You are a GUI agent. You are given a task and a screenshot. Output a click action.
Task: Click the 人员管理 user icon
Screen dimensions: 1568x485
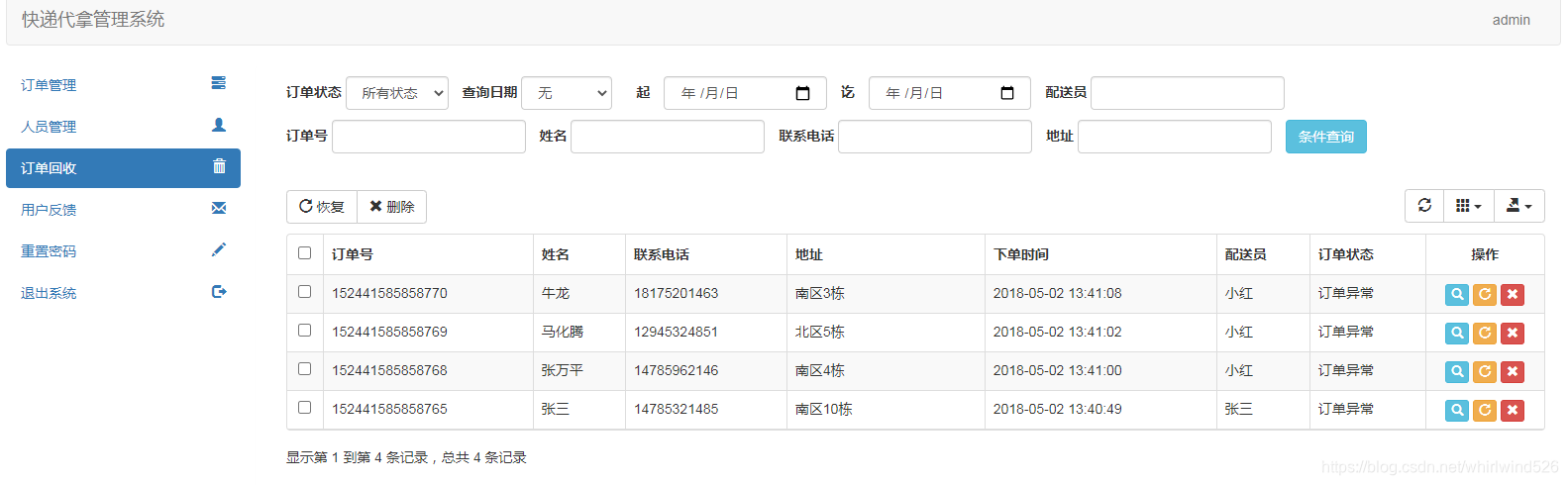[x=219, y=125]
